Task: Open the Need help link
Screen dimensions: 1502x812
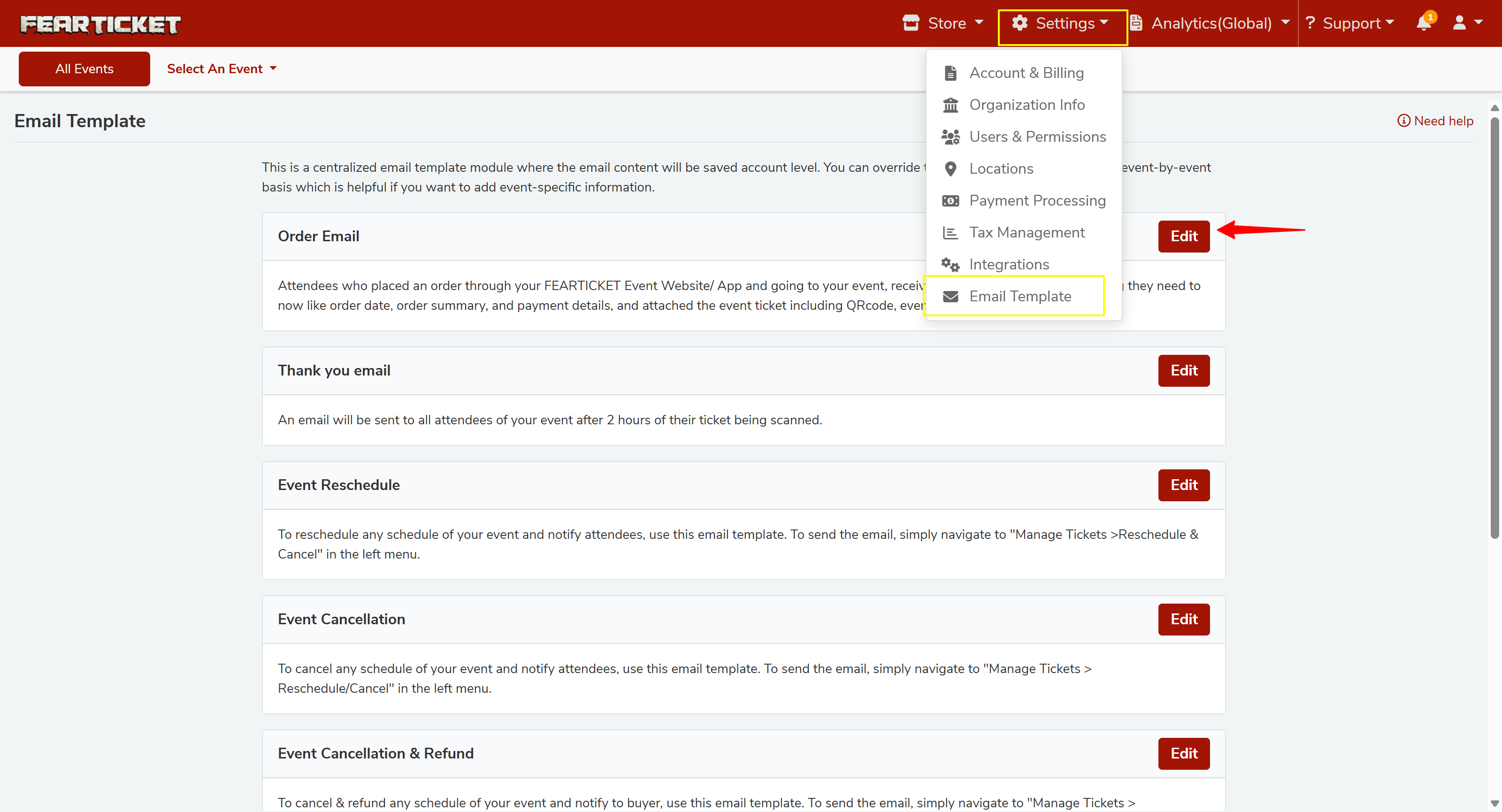Action: coord(1435,121)
